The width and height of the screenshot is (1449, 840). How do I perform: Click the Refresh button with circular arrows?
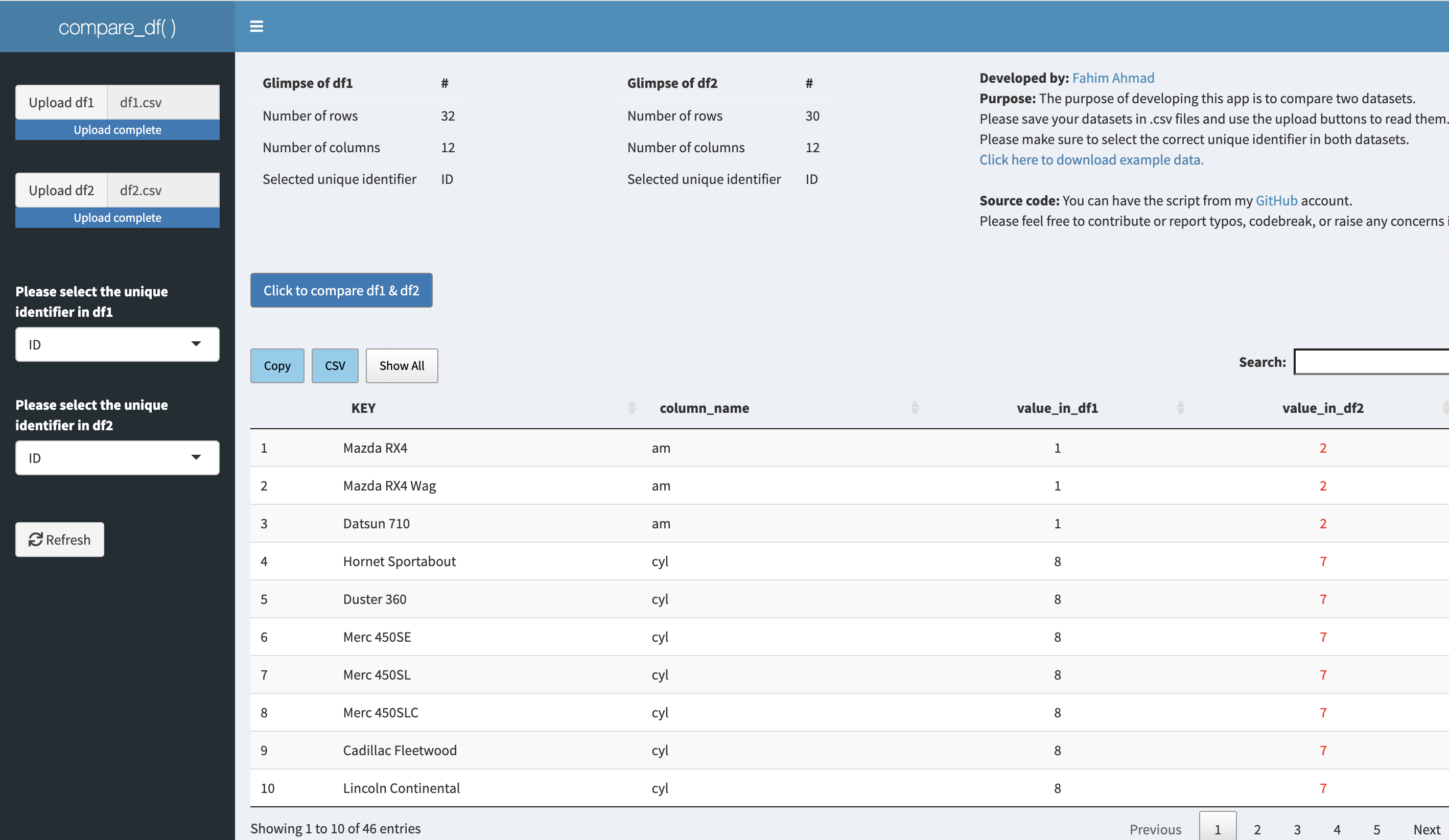[60, 539]
